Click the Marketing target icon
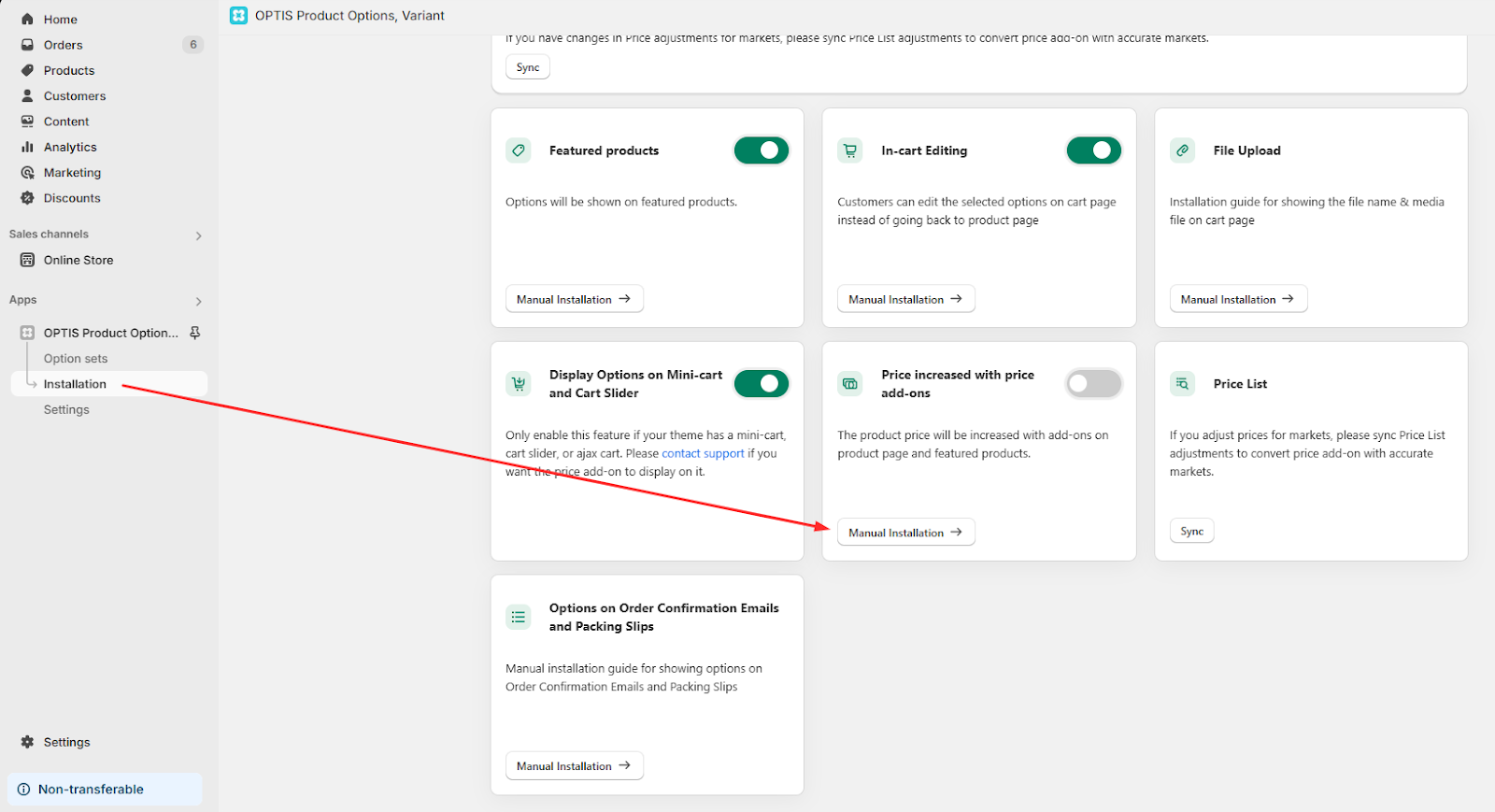Viewport: 1495px width, 812px height. [x=27, y=172]
